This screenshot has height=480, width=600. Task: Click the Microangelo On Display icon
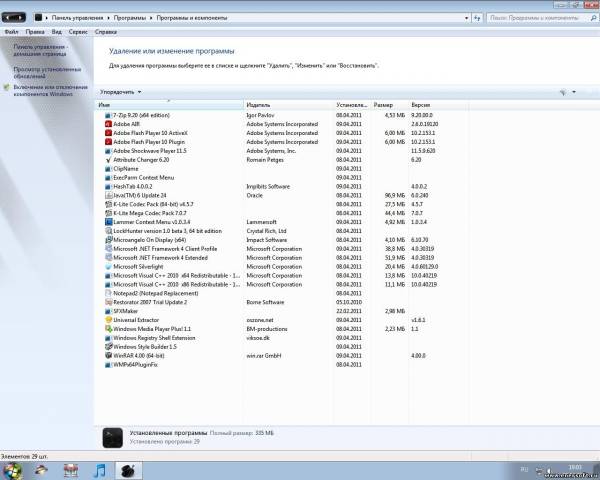coord(108,240)
